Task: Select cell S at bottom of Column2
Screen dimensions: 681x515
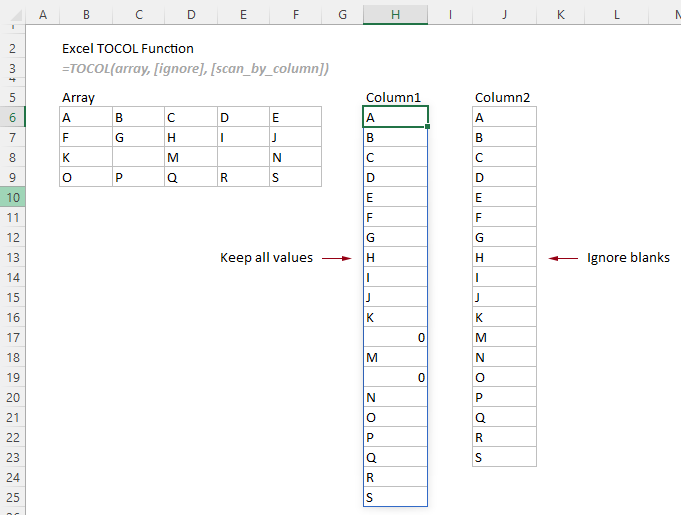Action: click(x=504, y=457)
